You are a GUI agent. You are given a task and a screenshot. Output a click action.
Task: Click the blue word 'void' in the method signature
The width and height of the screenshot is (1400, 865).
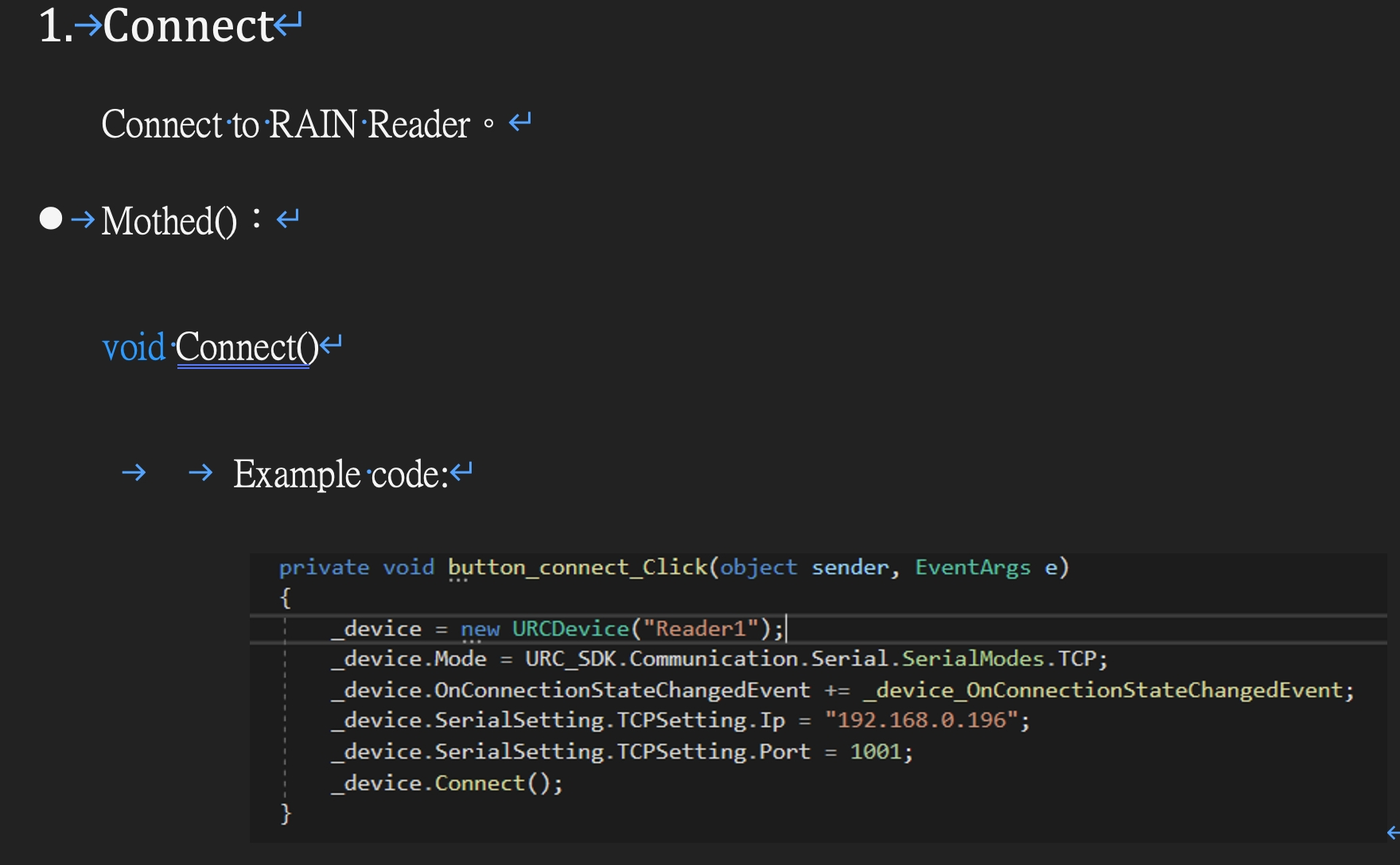click(x=134, y=347)
